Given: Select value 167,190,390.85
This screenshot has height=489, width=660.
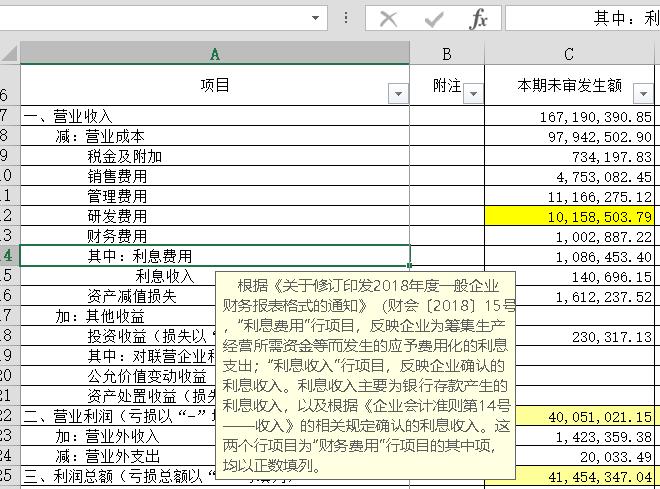Looking at the screenshot, I should point(570,116).
